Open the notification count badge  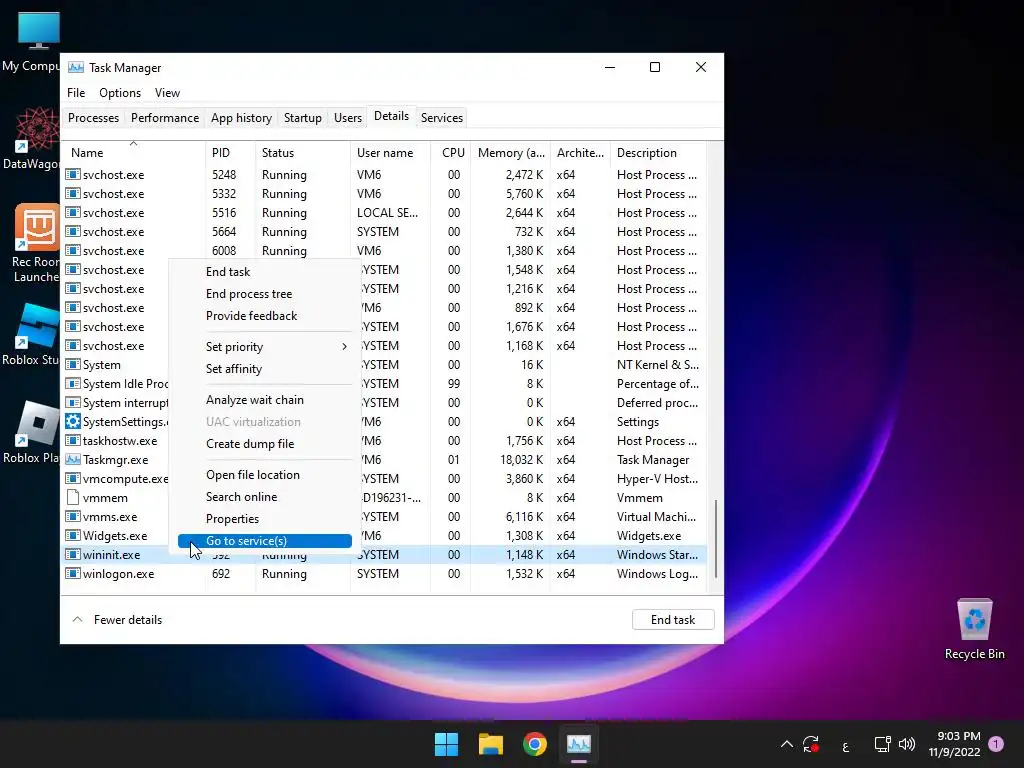click(996, 744)
